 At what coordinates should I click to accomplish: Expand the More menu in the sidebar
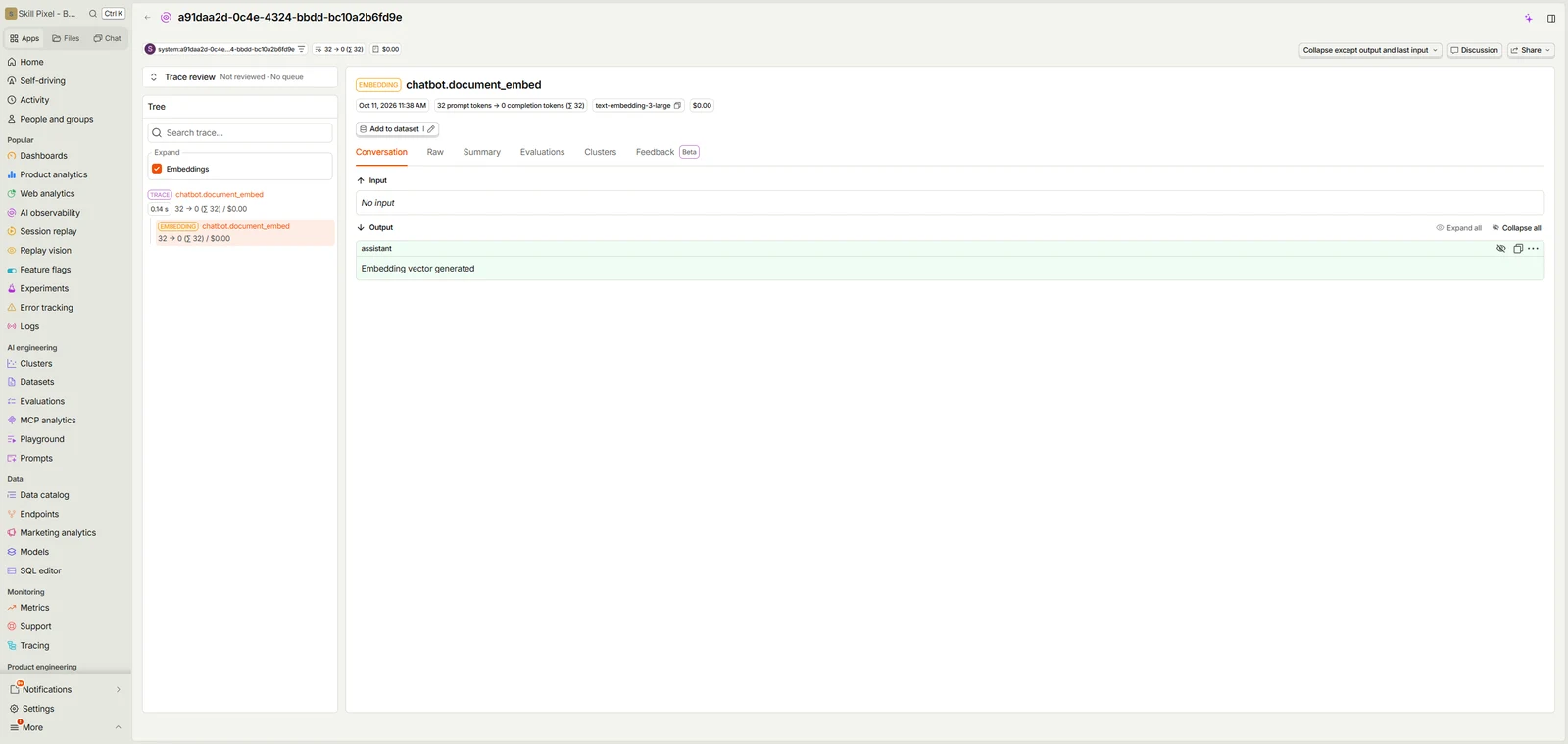[x=65, y=727]
